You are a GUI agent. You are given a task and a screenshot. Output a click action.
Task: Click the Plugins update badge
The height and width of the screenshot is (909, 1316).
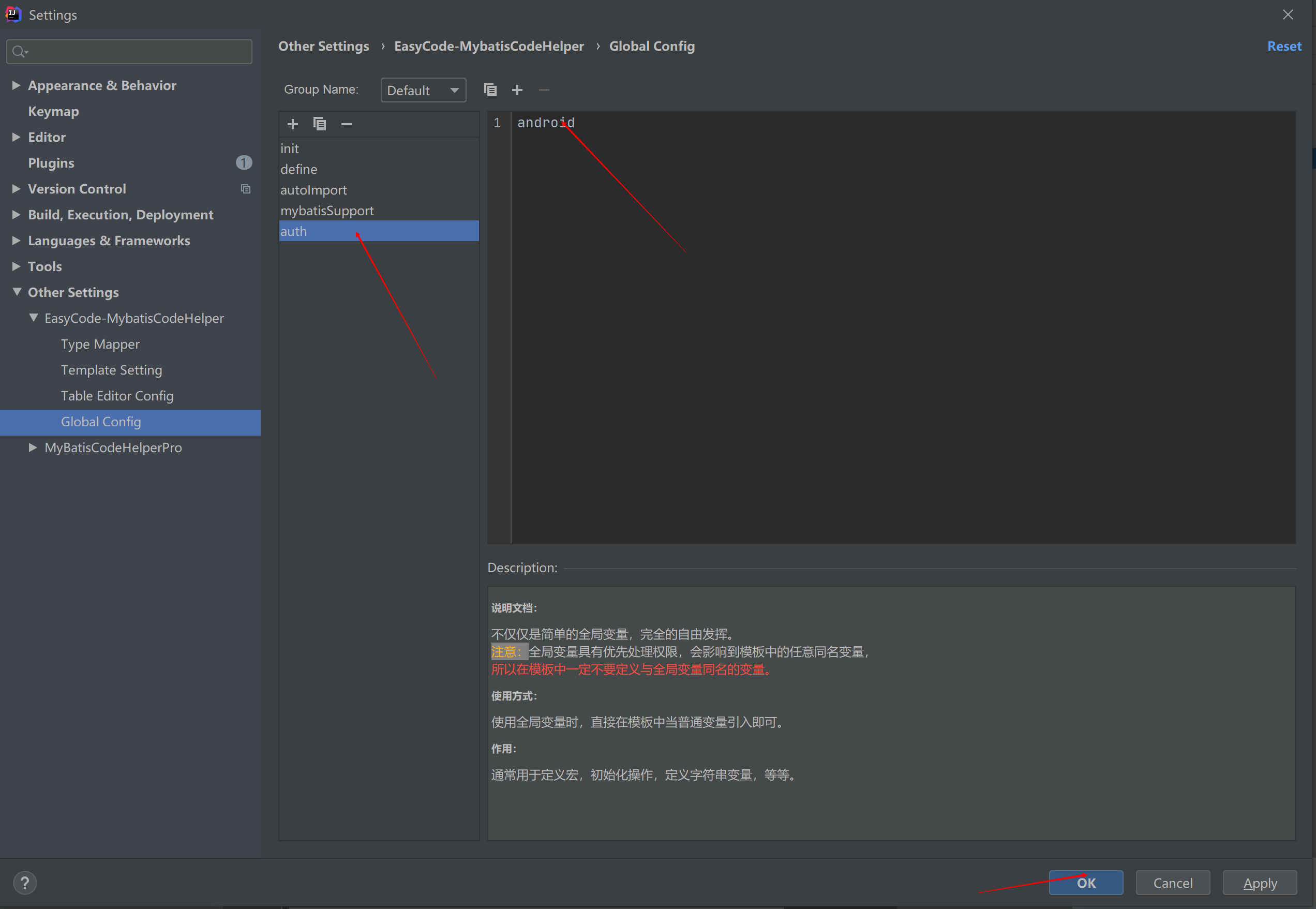[x=244, y=162]
